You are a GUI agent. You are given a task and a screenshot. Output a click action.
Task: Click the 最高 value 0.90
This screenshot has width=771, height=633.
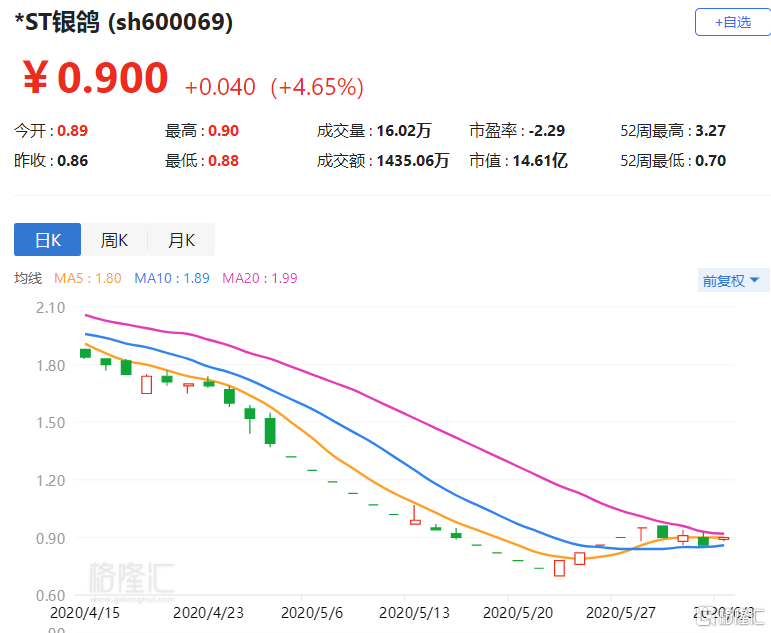pyautogui.click(x=223, y=131)
